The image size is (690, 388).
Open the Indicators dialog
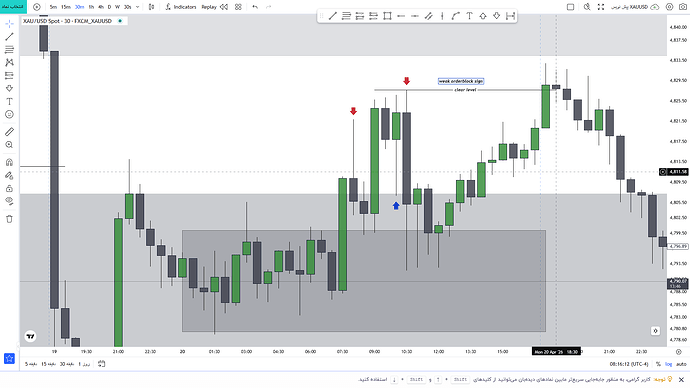(181, 7)
